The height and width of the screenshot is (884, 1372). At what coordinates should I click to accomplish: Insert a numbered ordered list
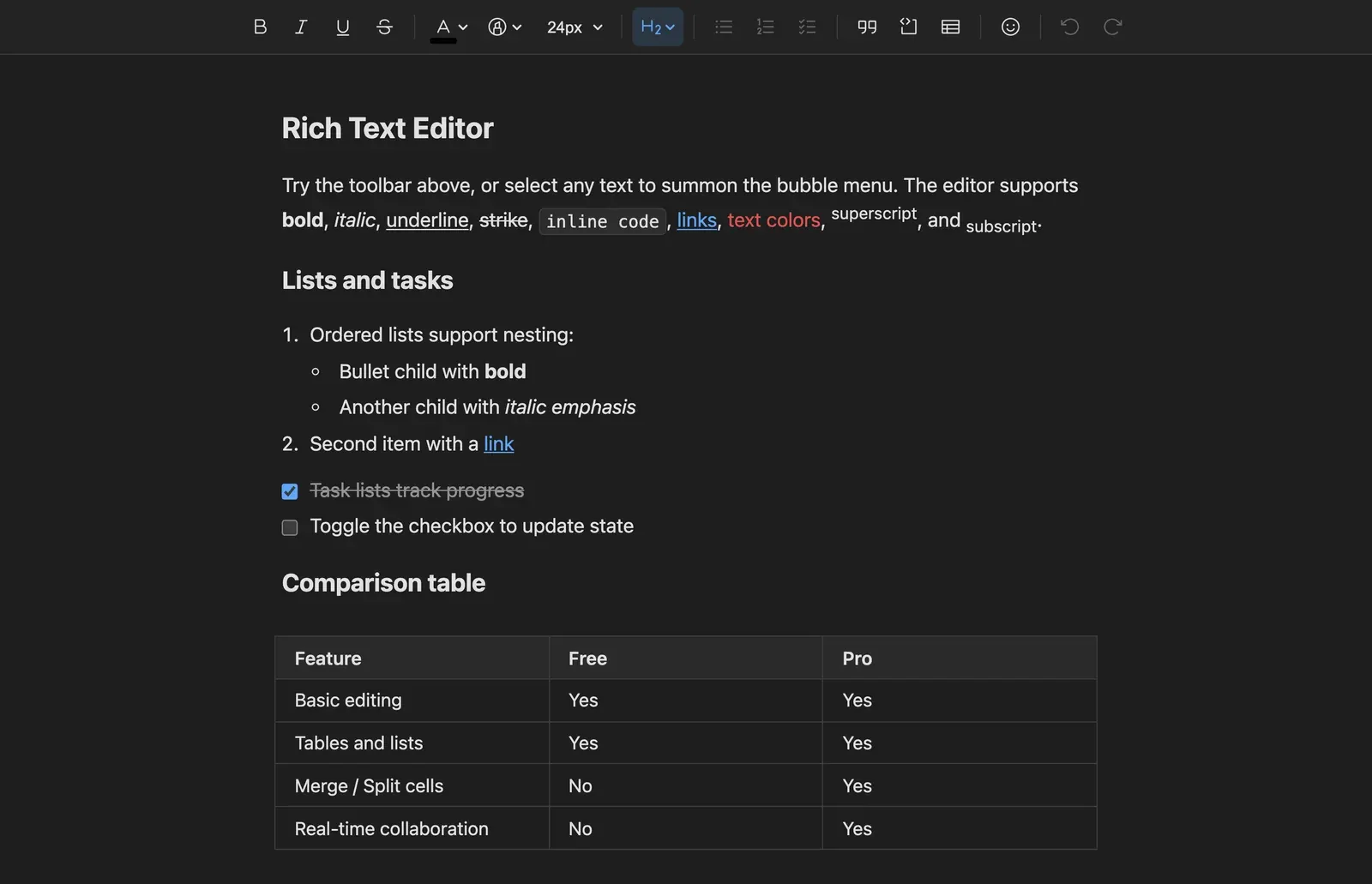pos(765,27)
